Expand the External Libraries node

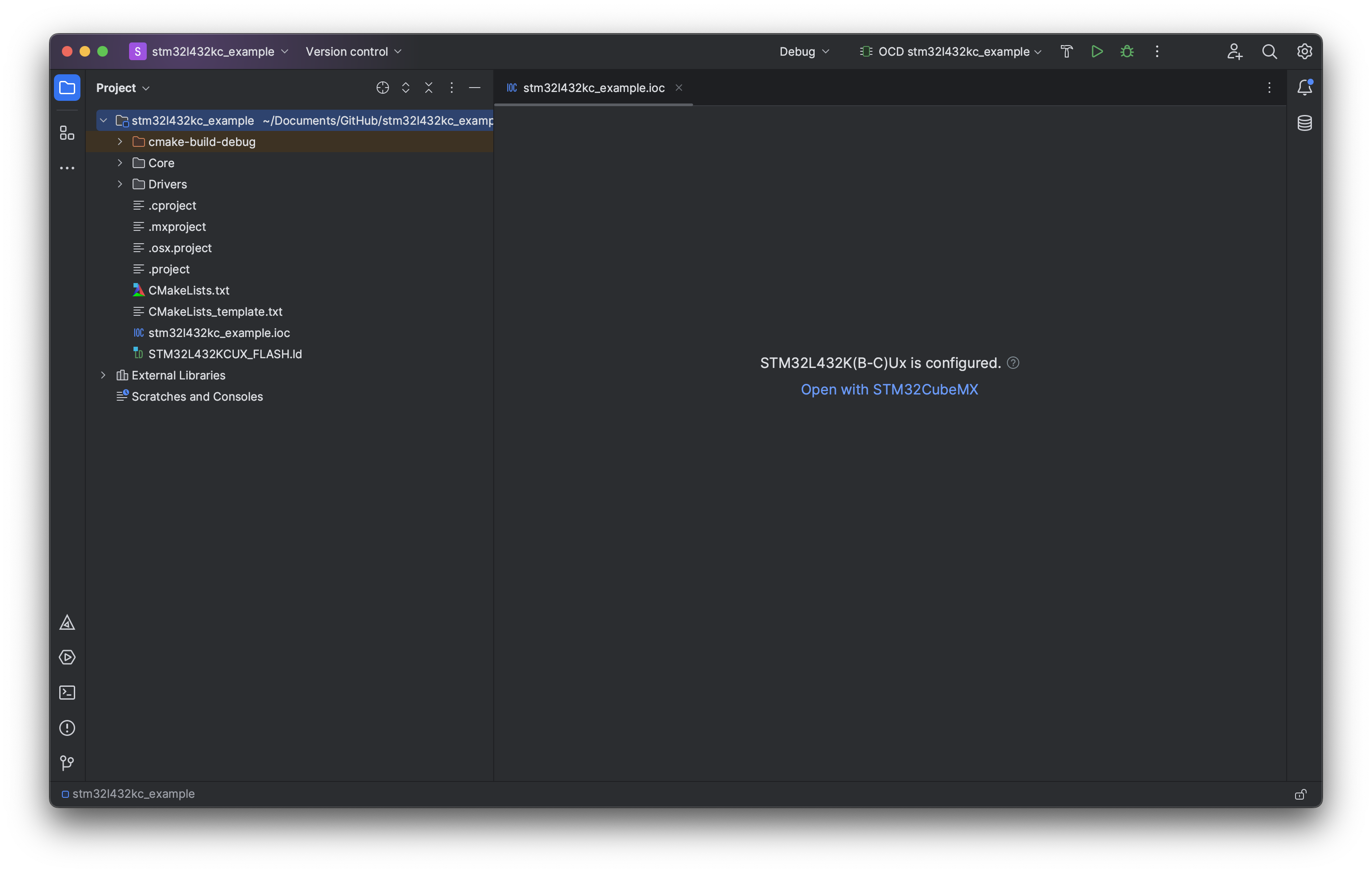103,375
